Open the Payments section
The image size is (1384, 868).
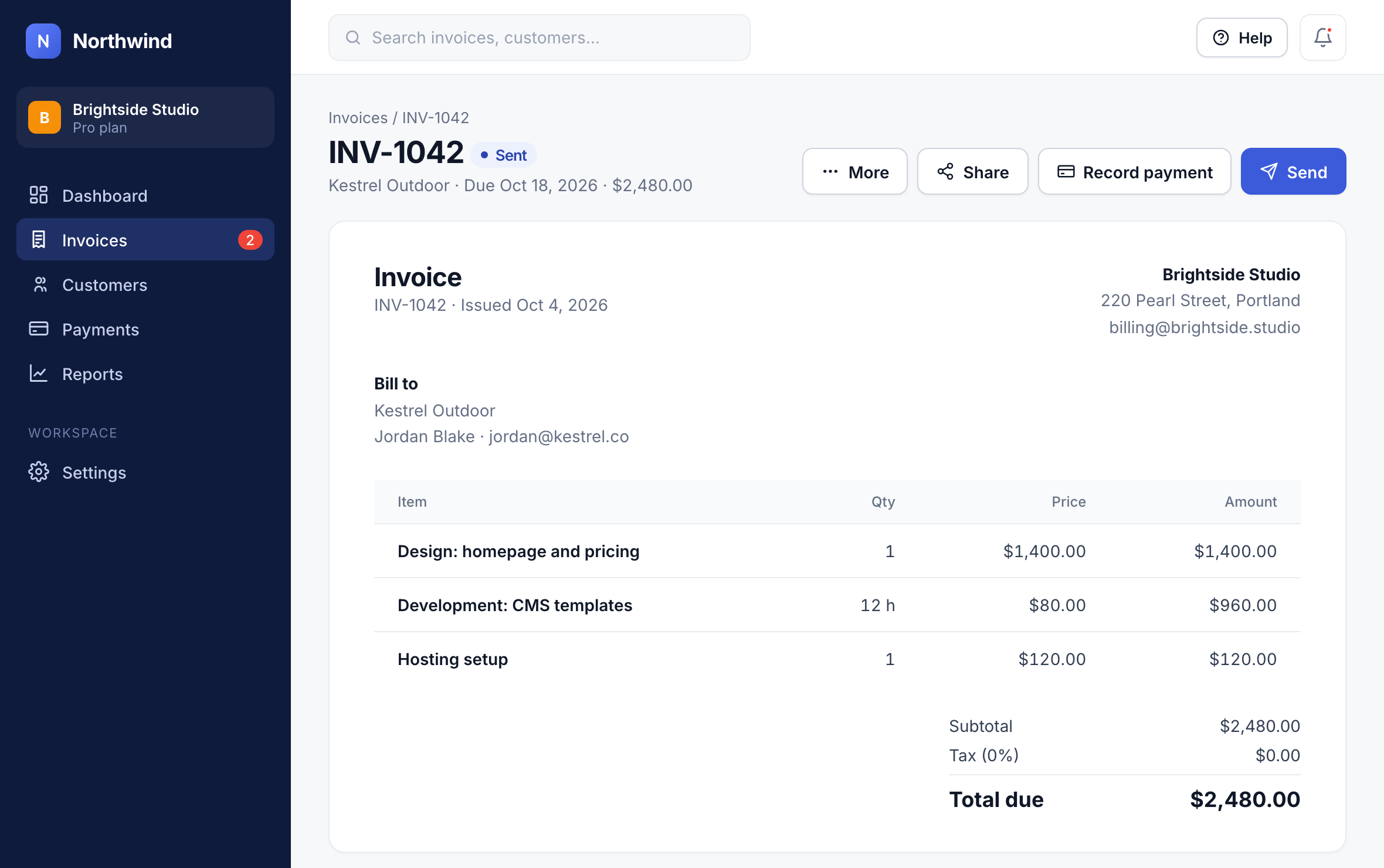(x=145, y=329)
